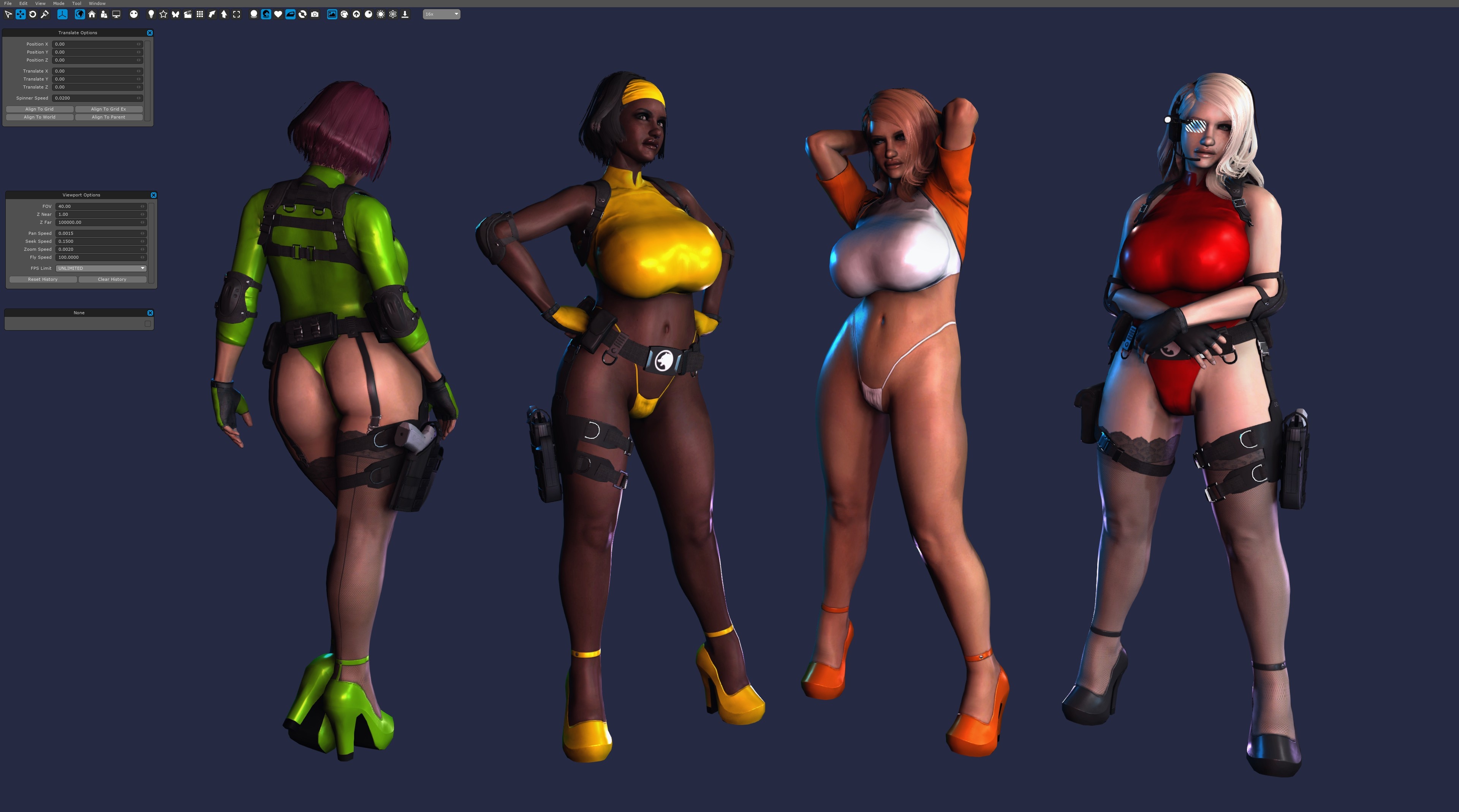Click the clapperboard toolbar icon
This screenshot has height=812, width=1459.
point(187,14)
